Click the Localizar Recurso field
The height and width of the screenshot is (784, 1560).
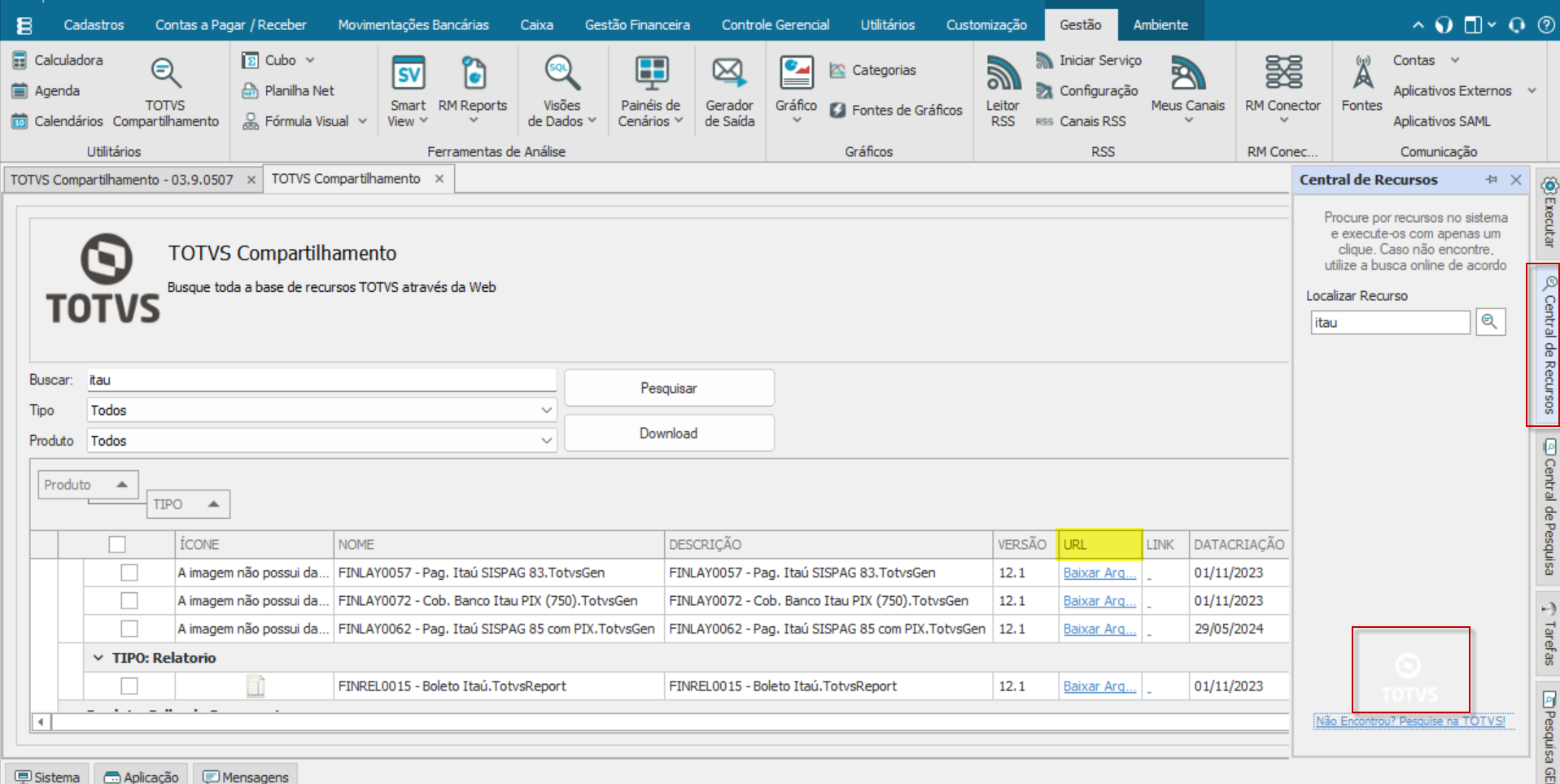pos(1390,322)
